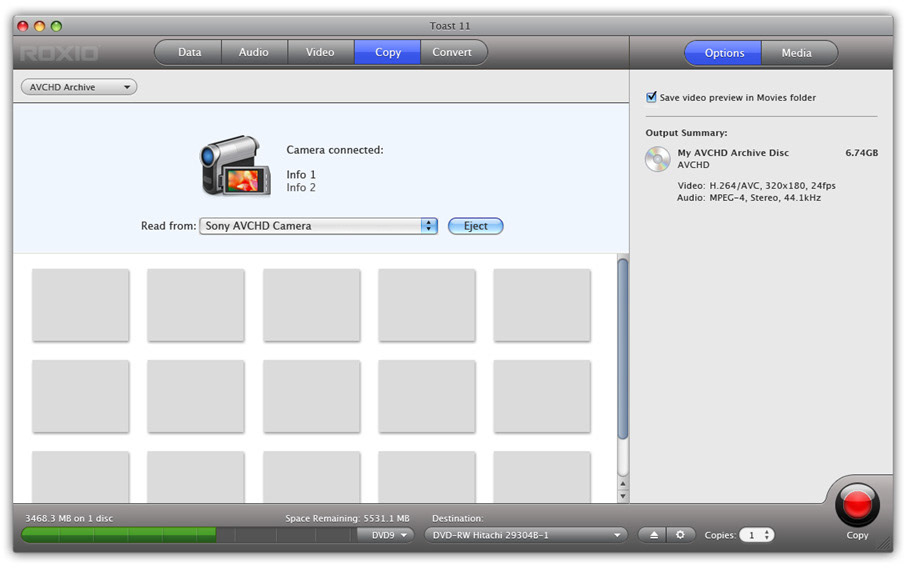Select the Options tab

724,52
